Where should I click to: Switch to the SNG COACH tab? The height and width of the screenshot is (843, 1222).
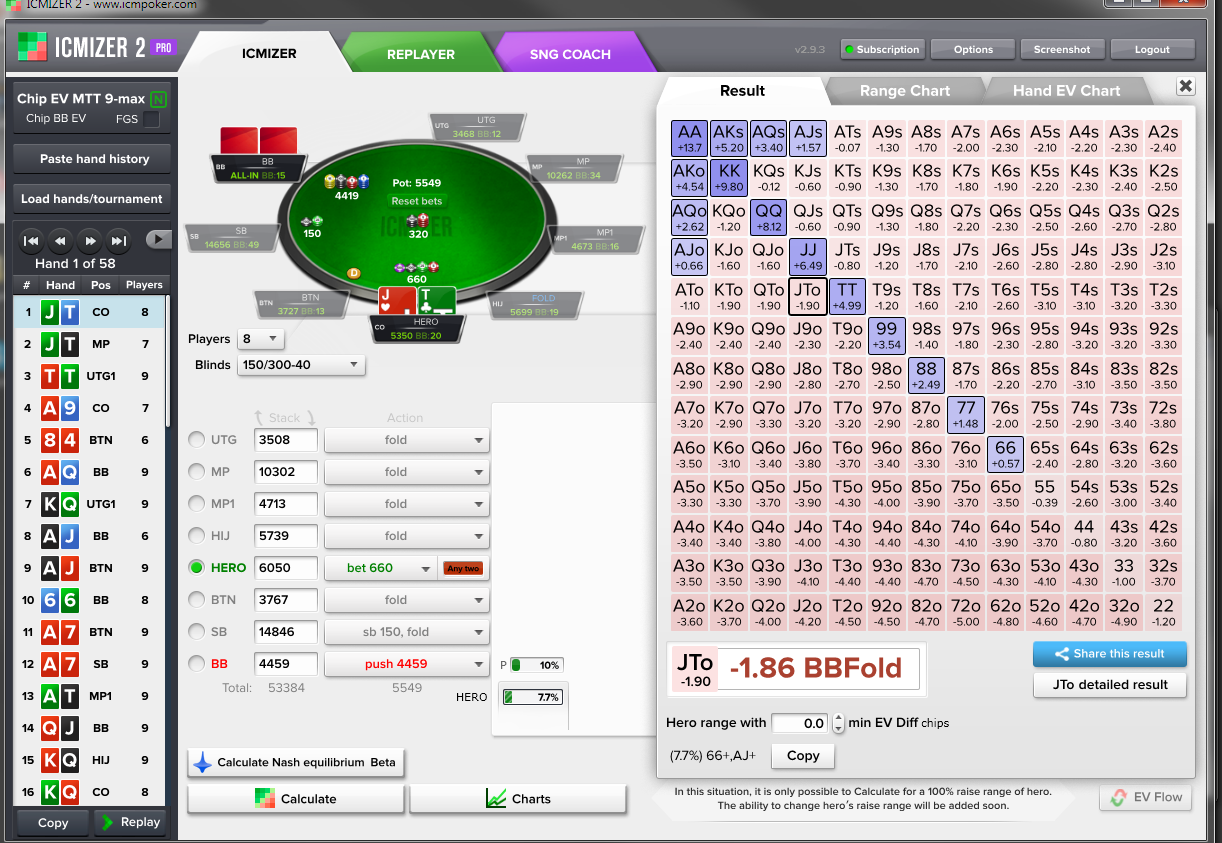coord(570,54)
